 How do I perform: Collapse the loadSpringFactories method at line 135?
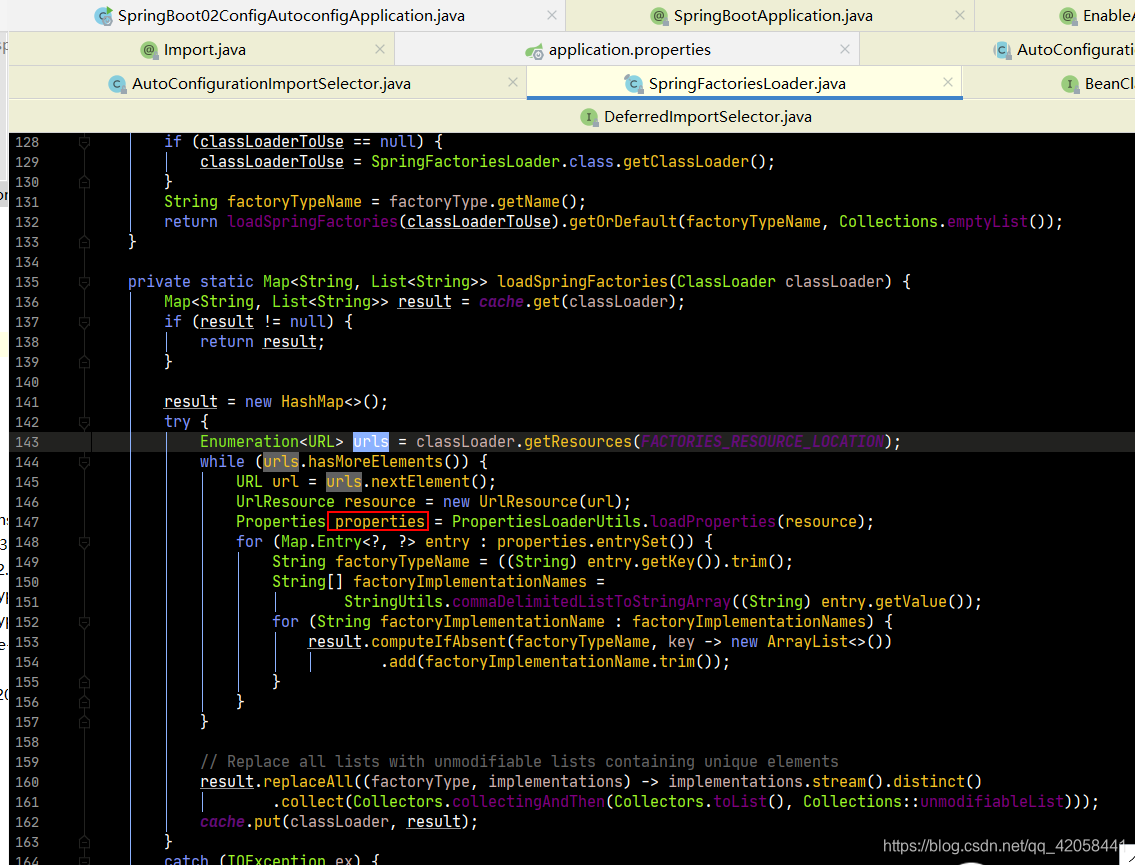tap(84, 281)
